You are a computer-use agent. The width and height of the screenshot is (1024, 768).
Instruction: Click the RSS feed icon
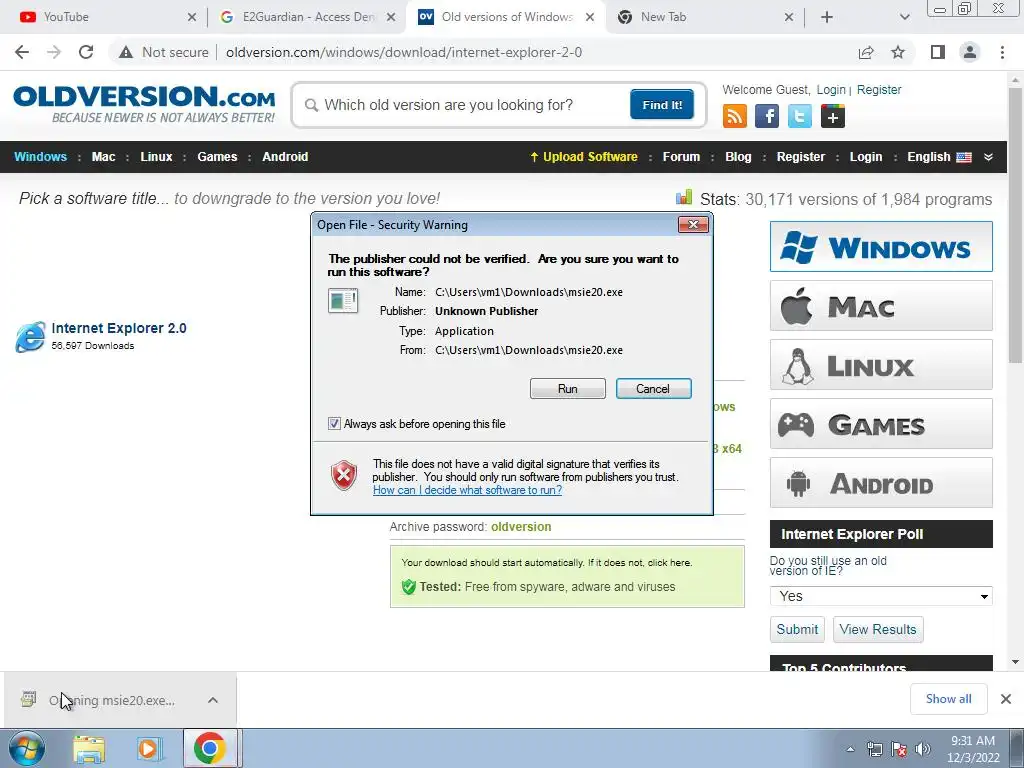(735, 116)
